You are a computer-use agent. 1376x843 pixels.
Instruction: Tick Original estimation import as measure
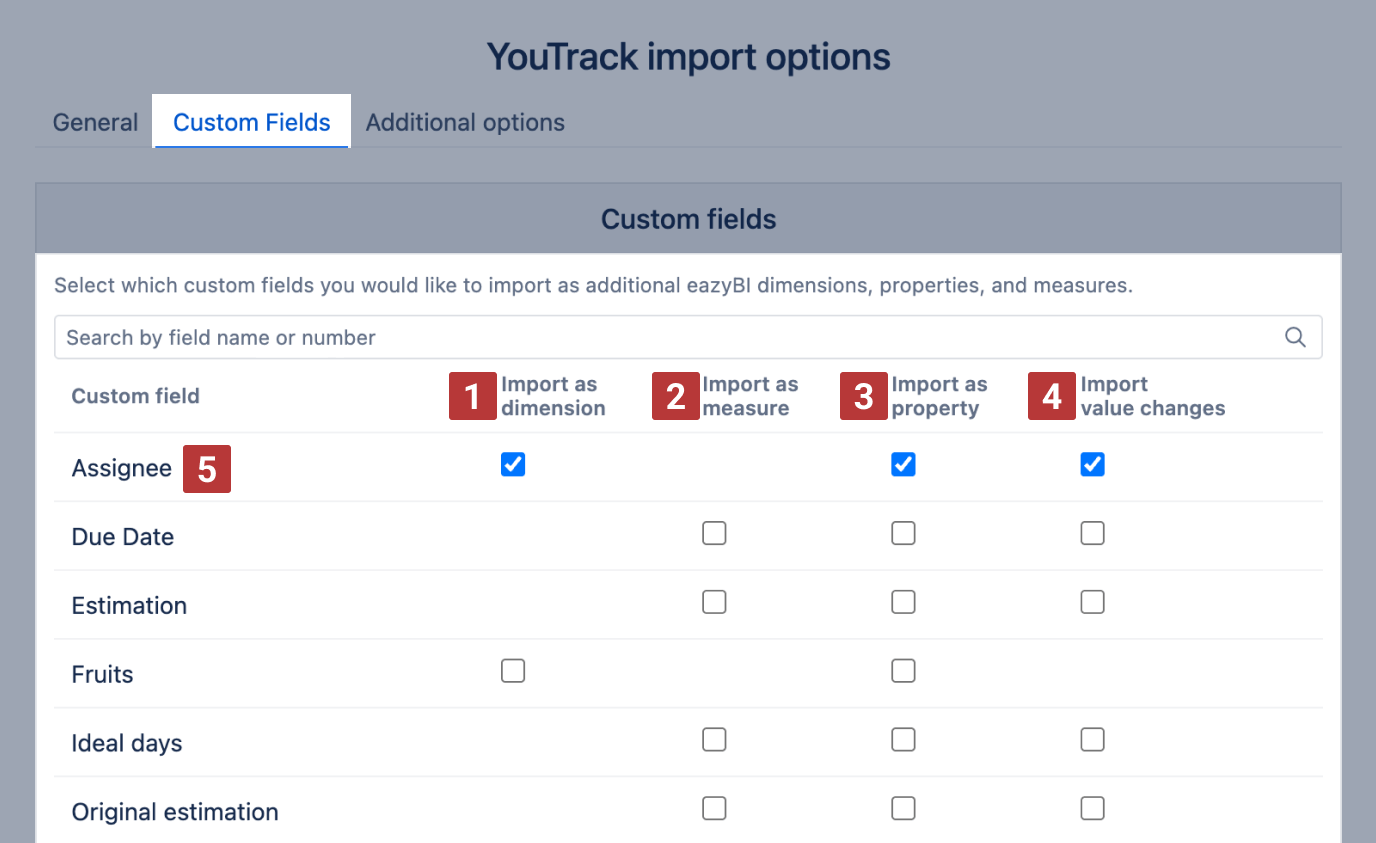[714, 808]
